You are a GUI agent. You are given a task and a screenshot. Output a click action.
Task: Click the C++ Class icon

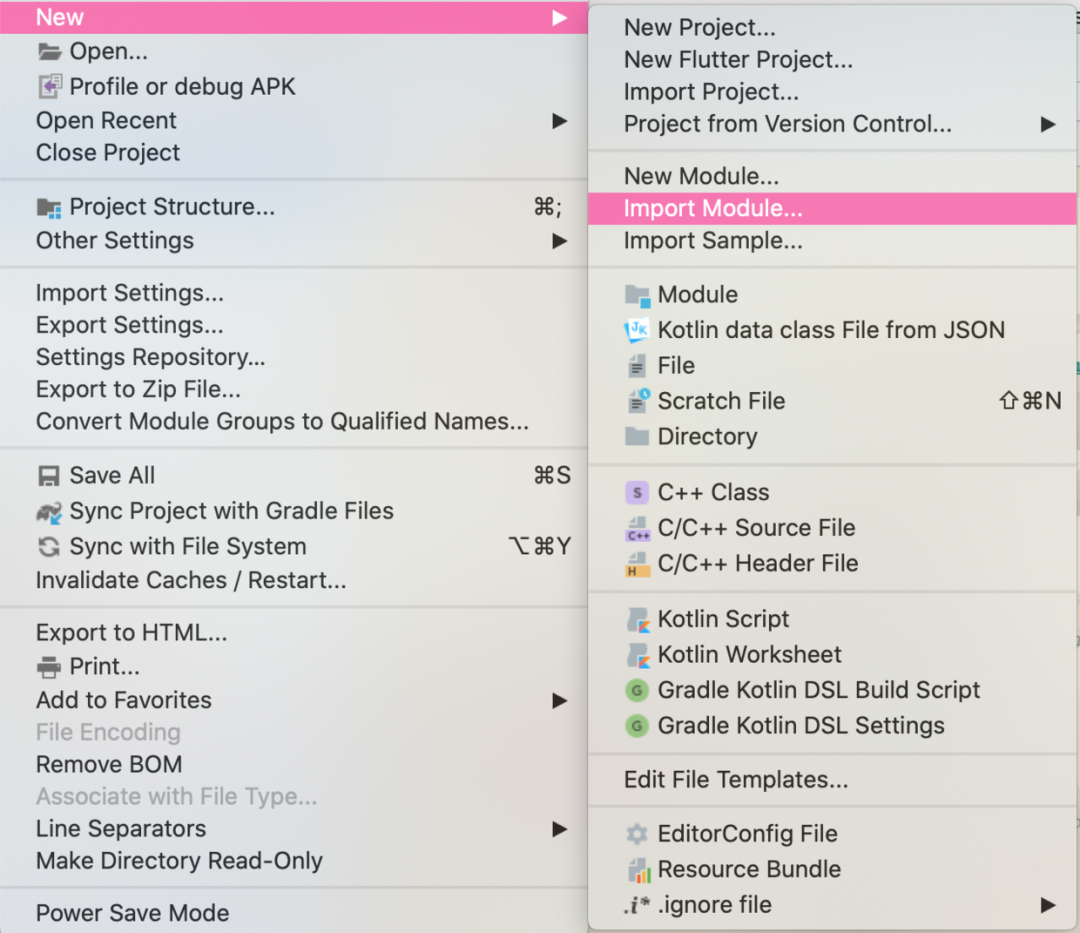(x=637, y=493)
